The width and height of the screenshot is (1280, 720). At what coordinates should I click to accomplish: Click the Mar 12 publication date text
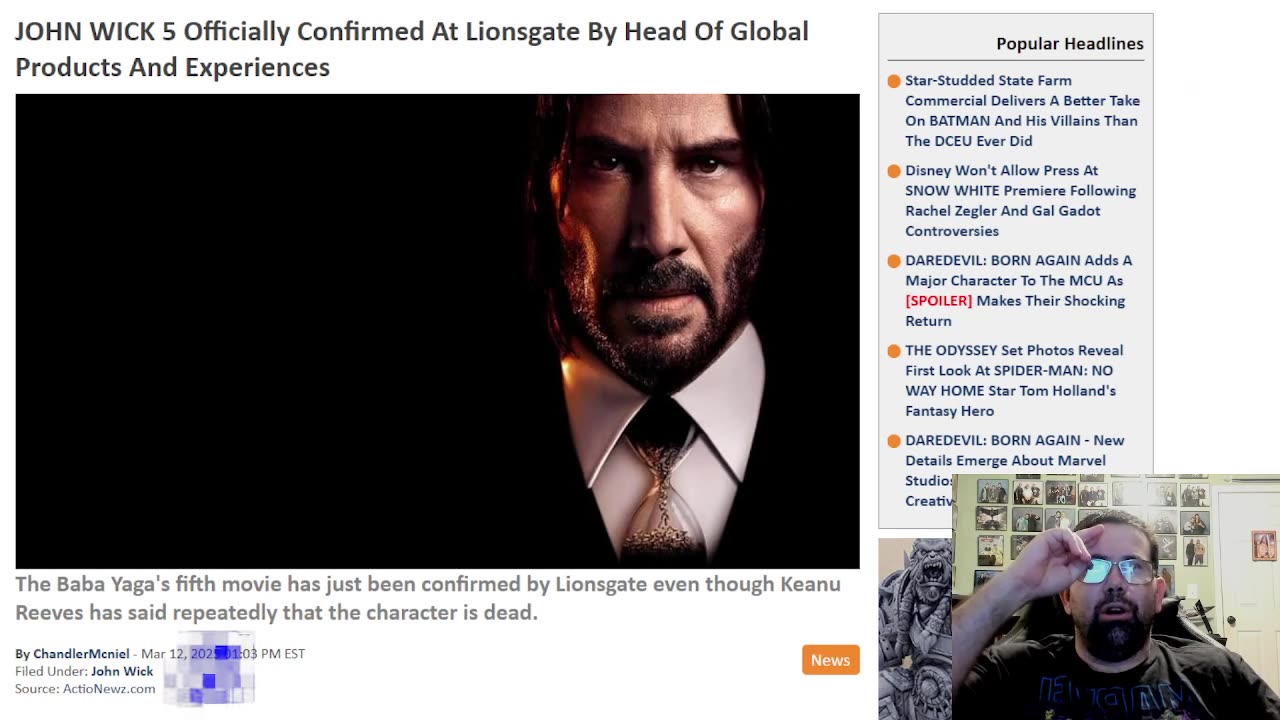pyautogui.click(x=223, y=653)
